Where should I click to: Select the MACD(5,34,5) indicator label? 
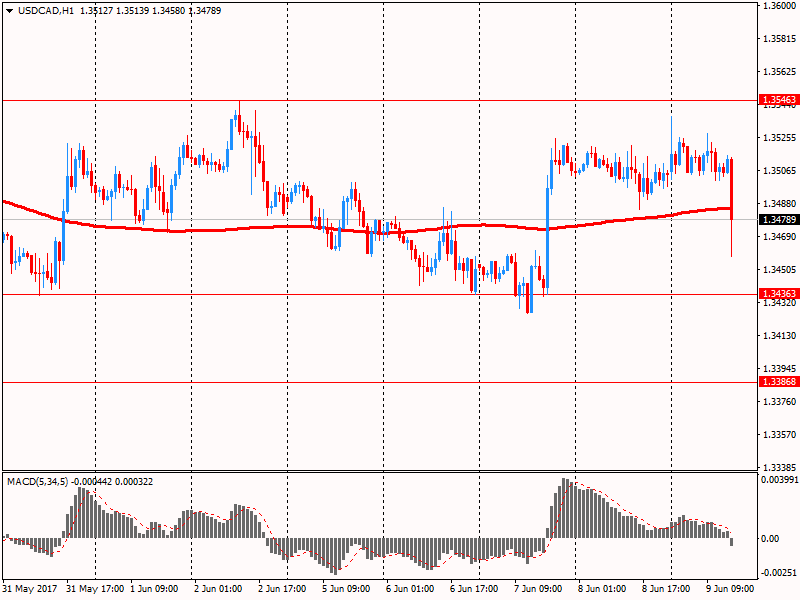pyautogui.click(x=37, y=482)
